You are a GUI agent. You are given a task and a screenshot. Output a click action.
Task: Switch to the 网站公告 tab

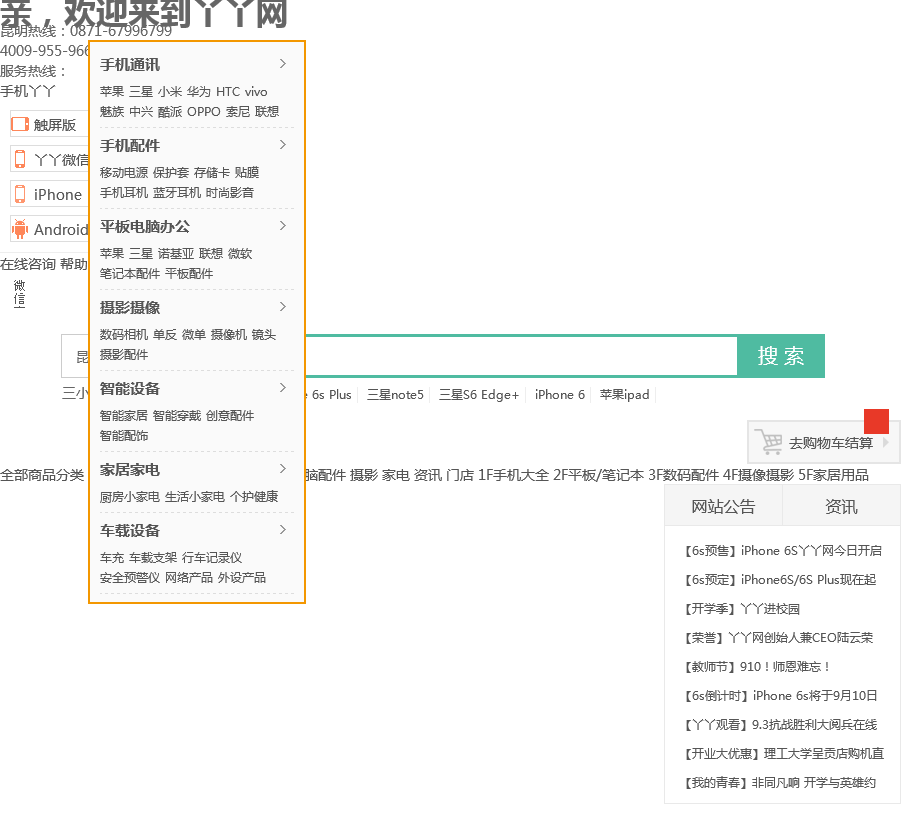[x=723, y=506]
